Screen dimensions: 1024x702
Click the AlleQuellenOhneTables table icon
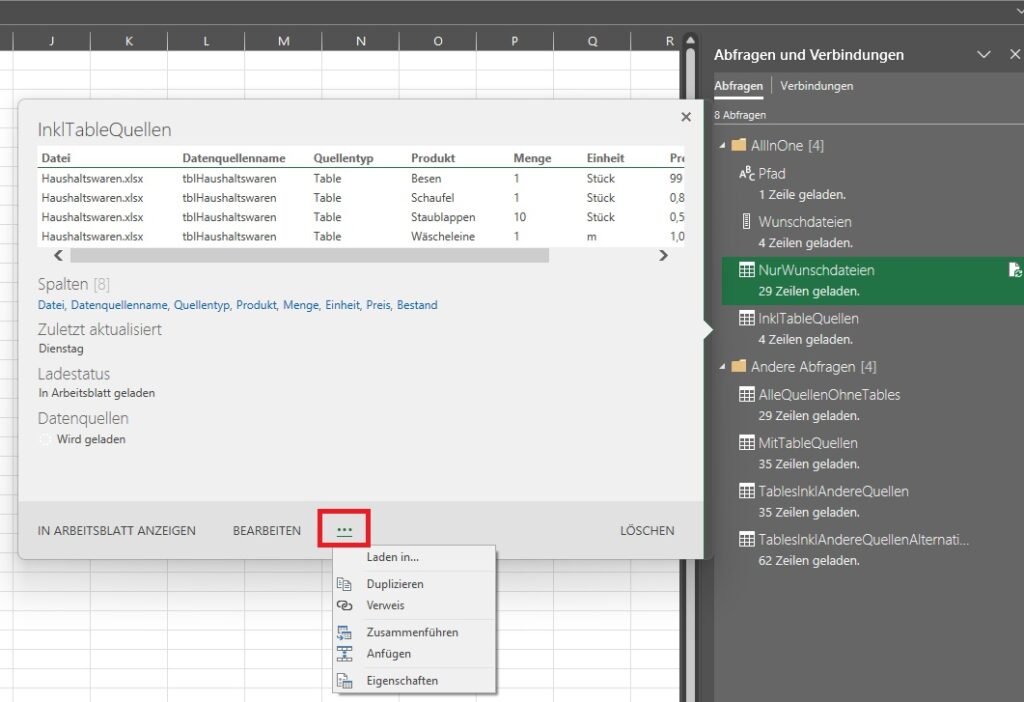(x=746, y=394)
